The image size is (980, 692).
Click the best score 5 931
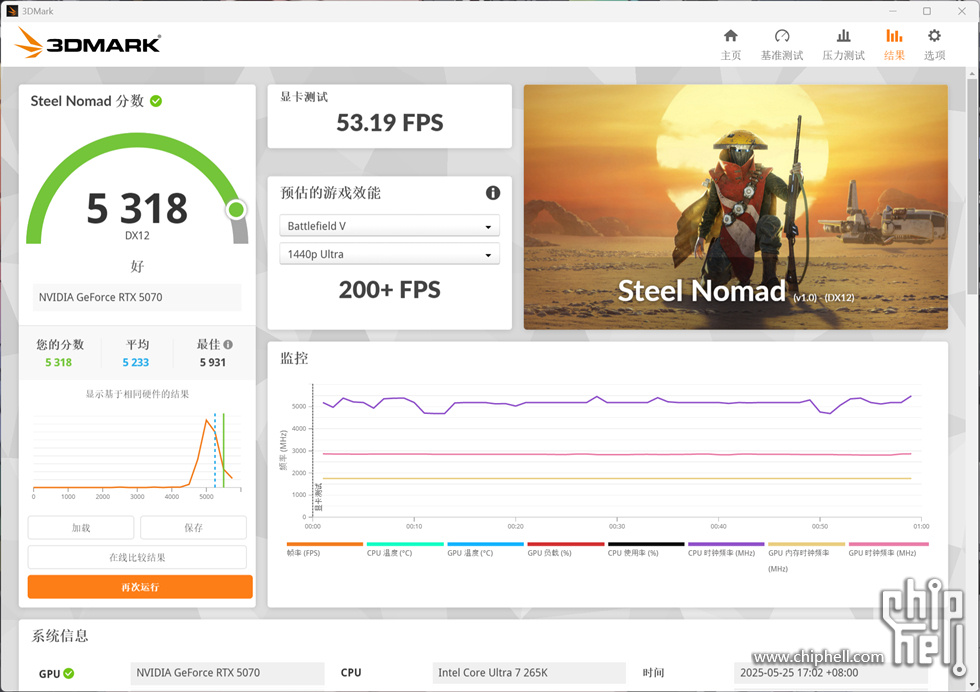coord(212,363)
